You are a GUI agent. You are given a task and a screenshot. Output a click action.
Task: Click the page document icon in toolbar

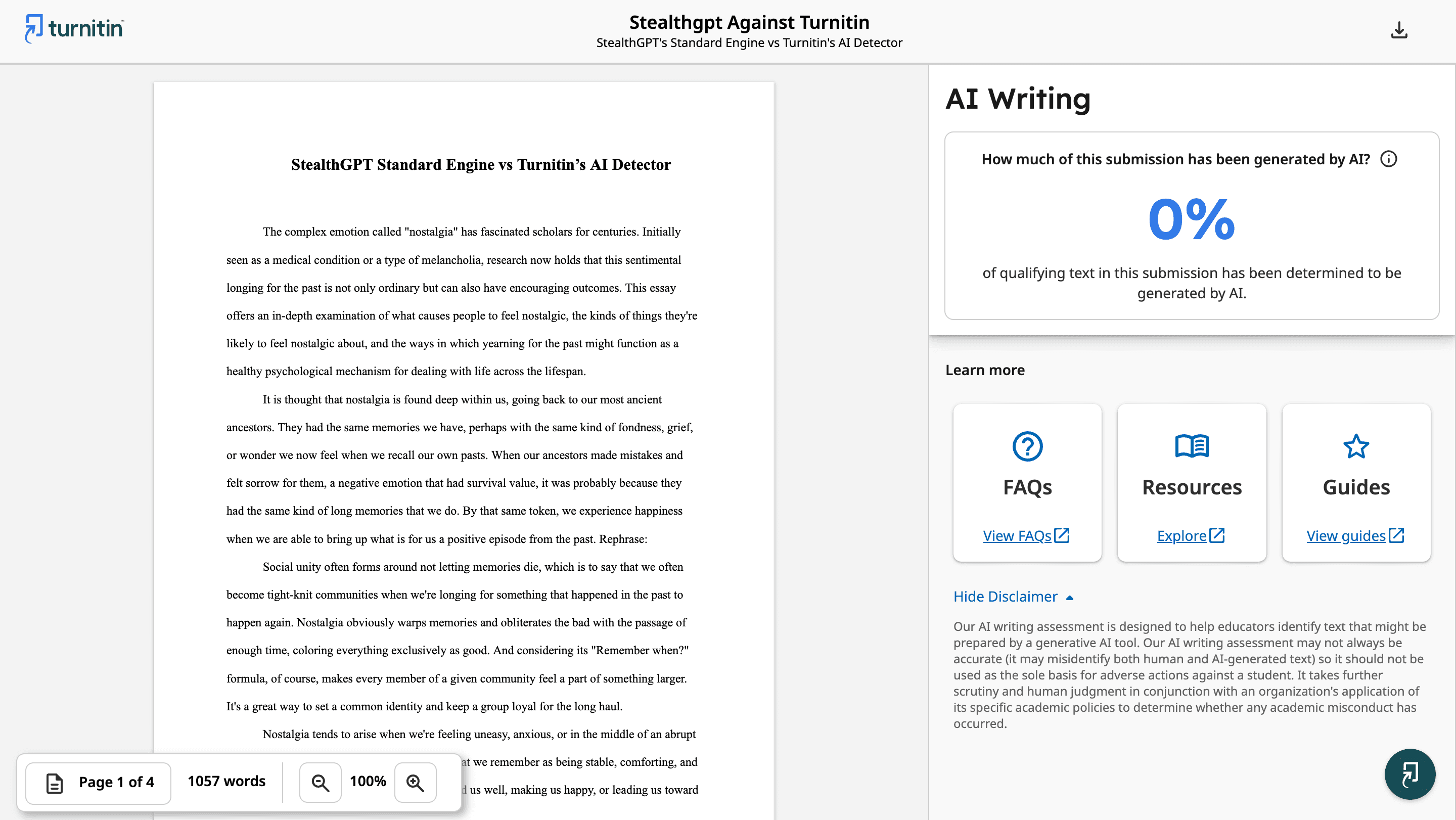coord(54,783)
